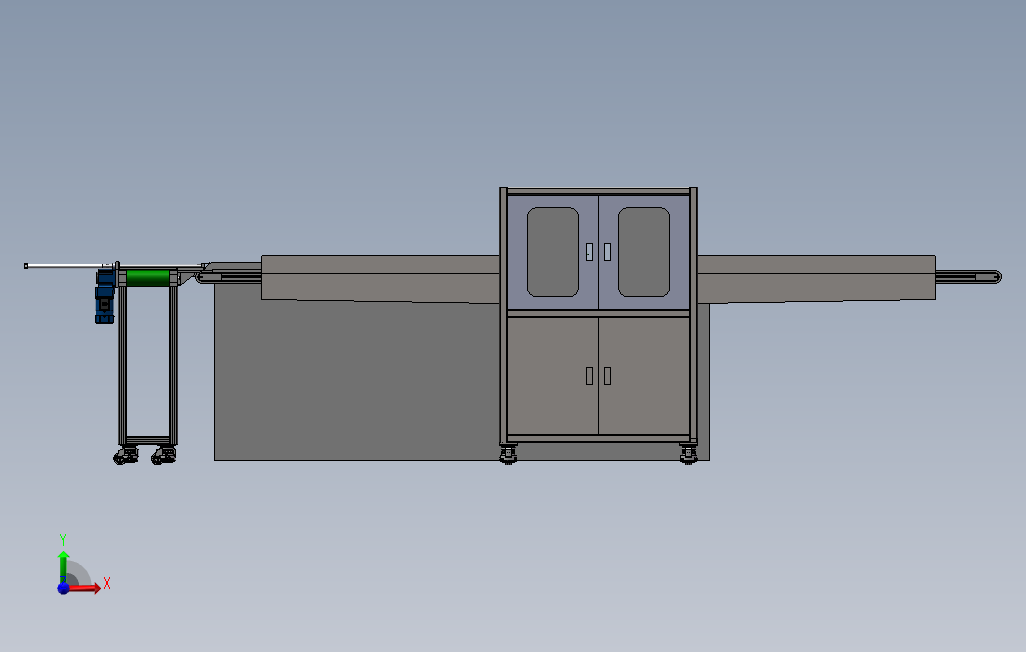Viewport: 1026px width, 652px height.
Task: Select the left caster wheel of the stand
Action: 126,455
